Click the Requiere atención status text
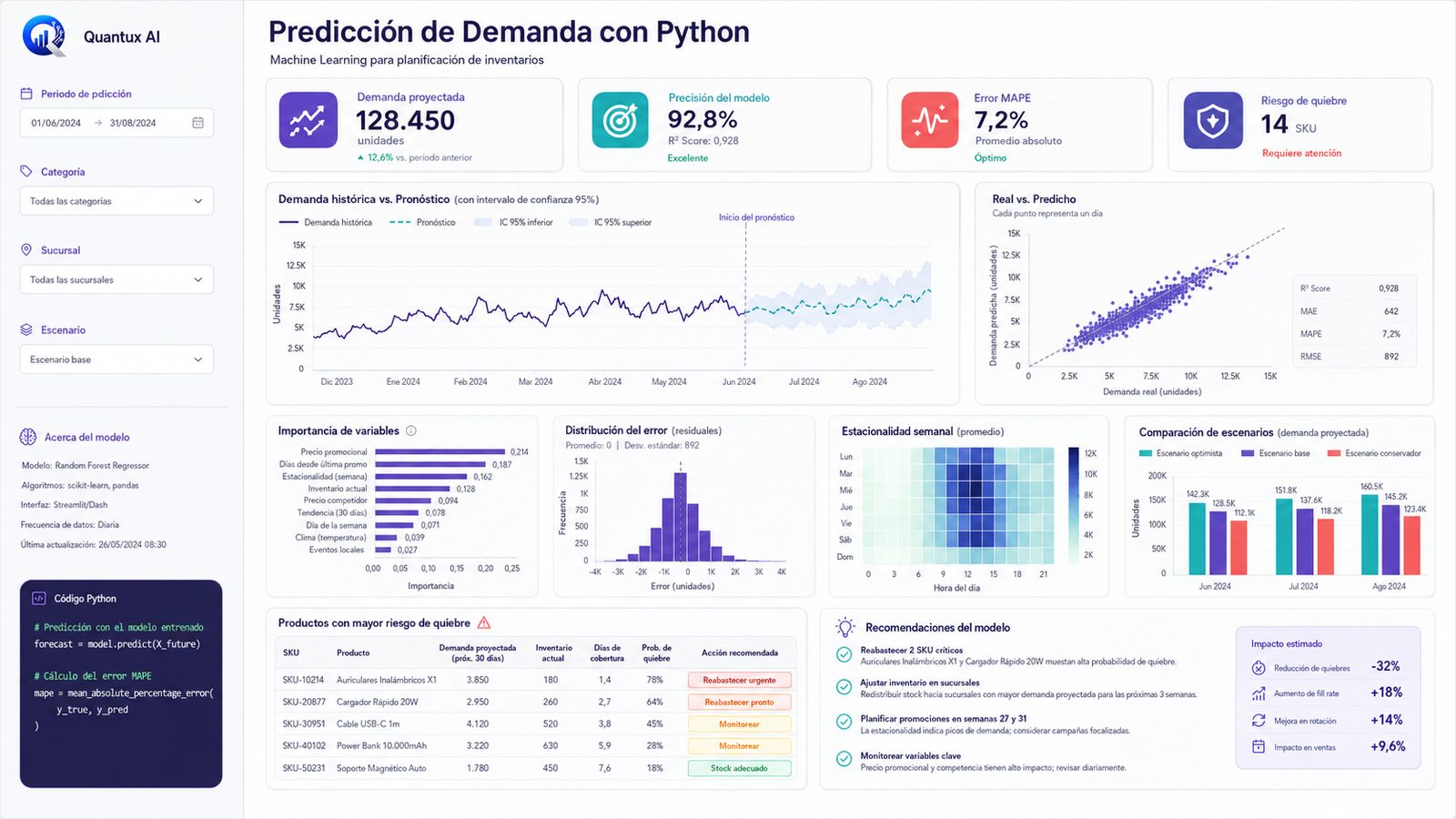Image resolution: width=1456 pixels, height=819 pixels. tap(1301, 153)
